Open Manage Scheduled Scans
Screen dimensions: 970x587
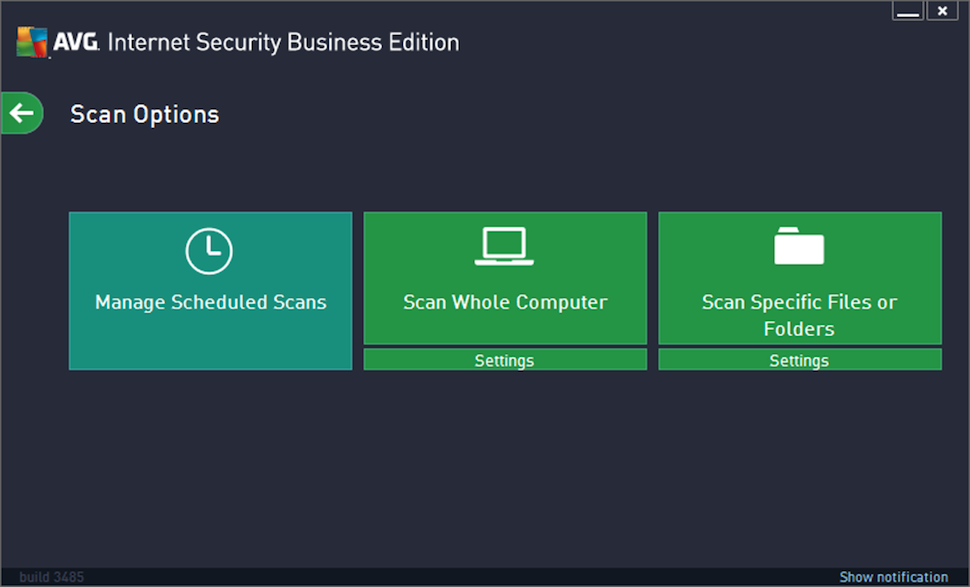(210, 290)
